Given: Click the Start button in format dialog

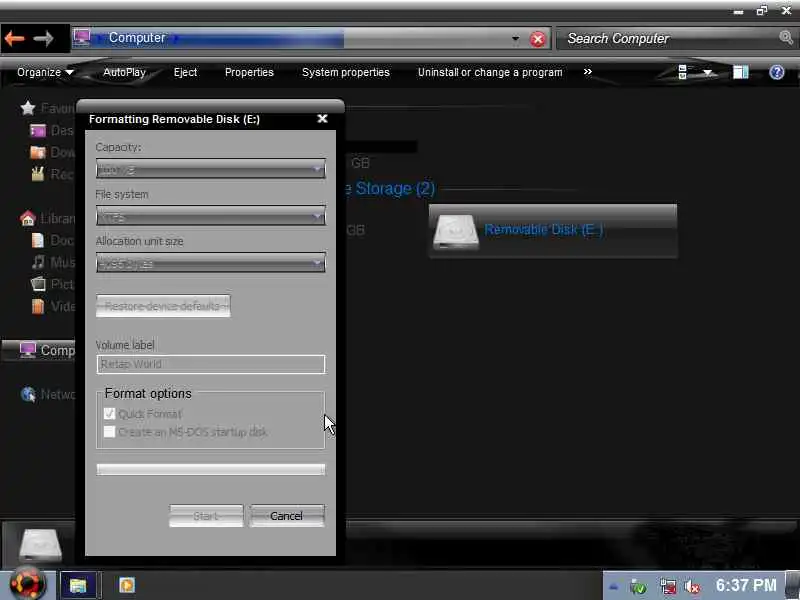Looking at the screenshot, I should 206,516.
